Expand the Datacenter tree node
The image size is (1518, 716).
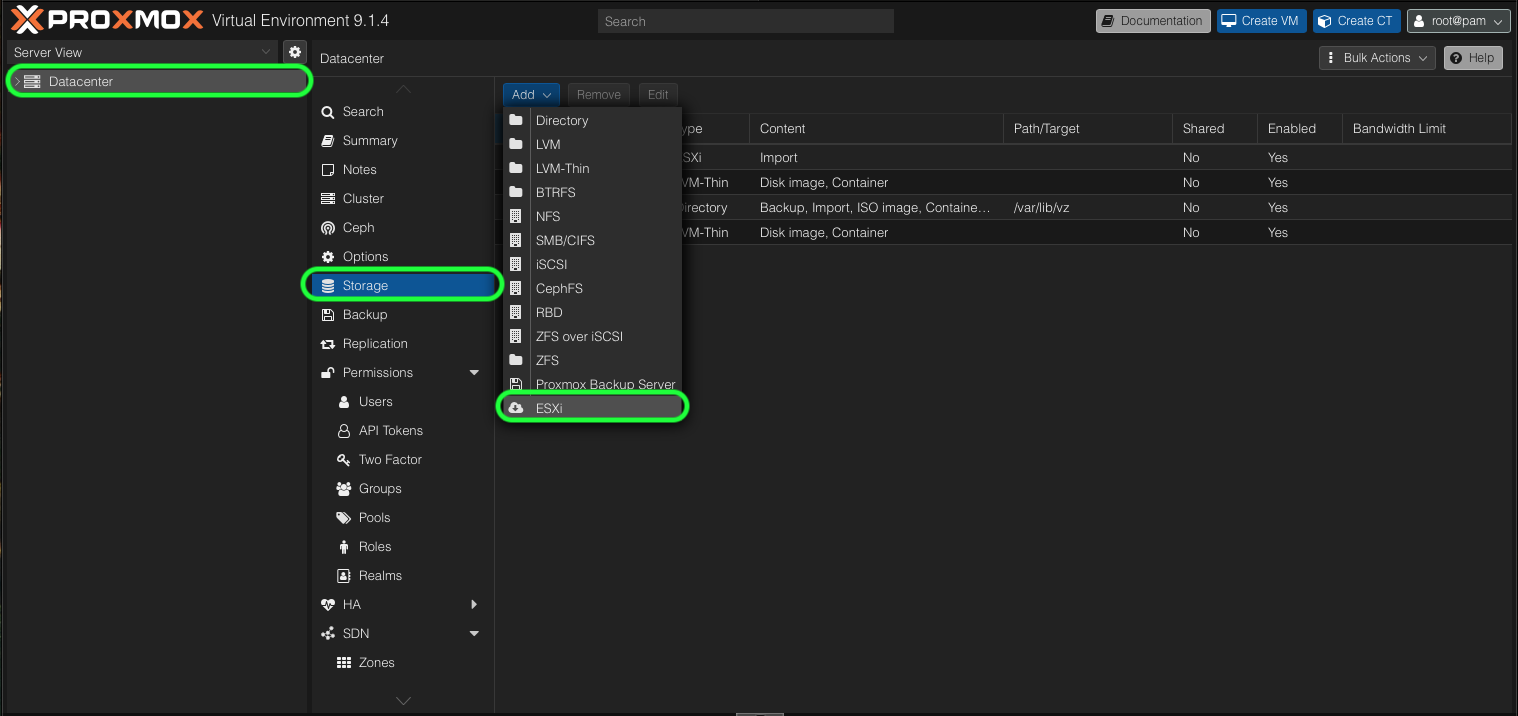pos(17,82)
